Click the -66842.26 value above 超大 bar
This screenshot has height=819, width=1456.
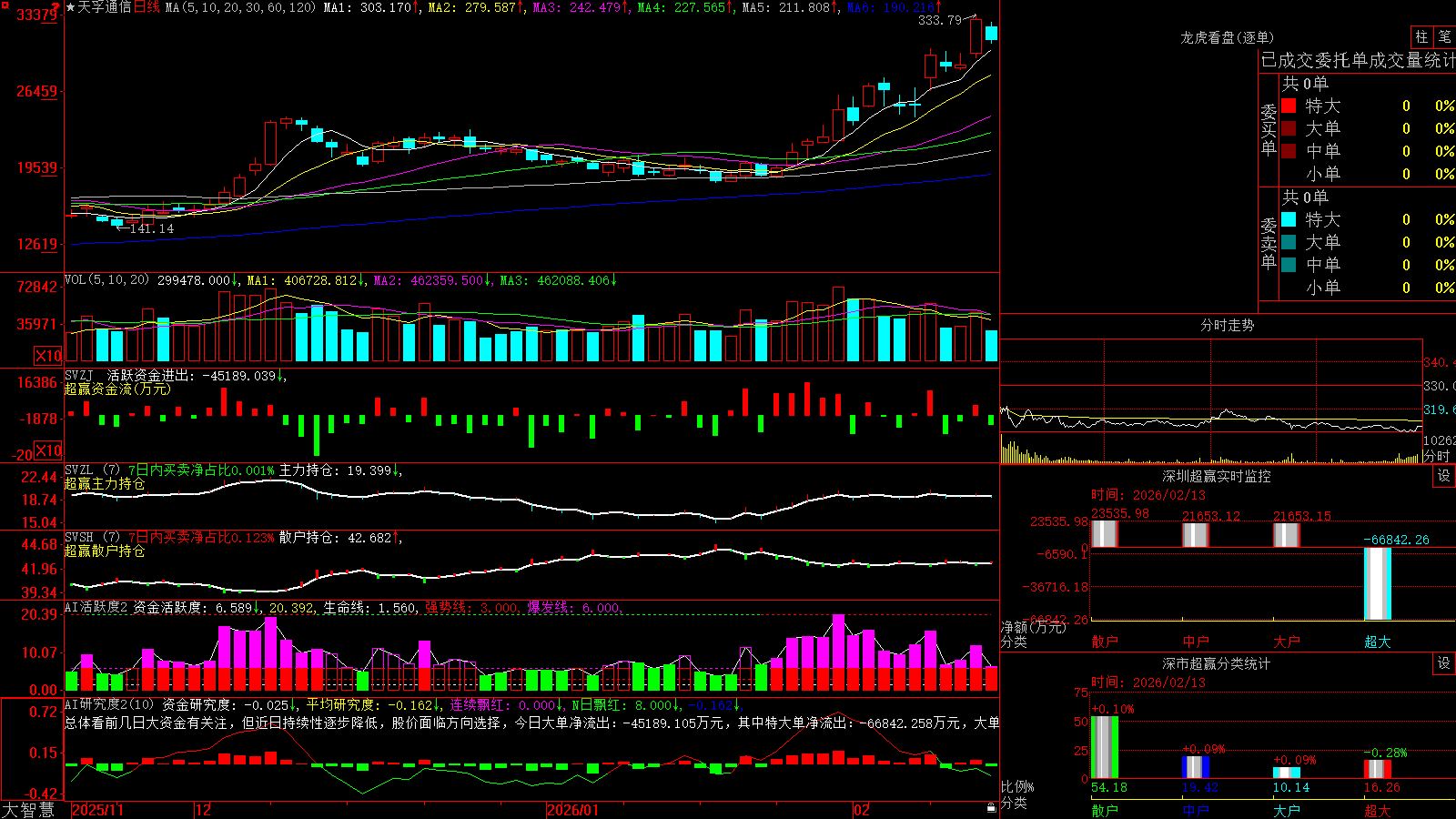(1396, 540)
